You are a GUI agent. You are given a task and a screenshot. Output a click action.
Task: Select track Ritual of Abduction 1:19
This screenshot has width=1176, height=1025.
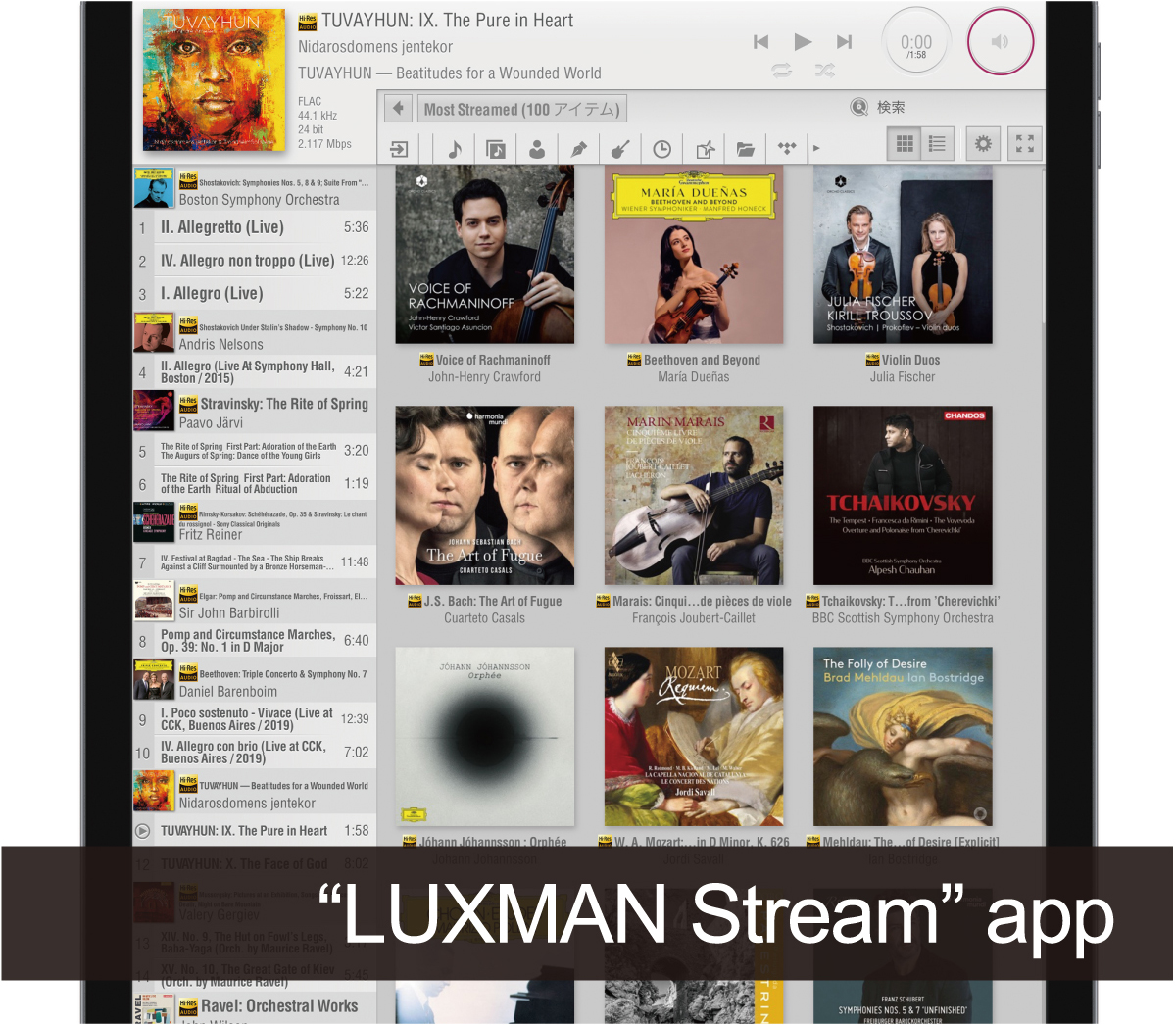coord(255,484)
